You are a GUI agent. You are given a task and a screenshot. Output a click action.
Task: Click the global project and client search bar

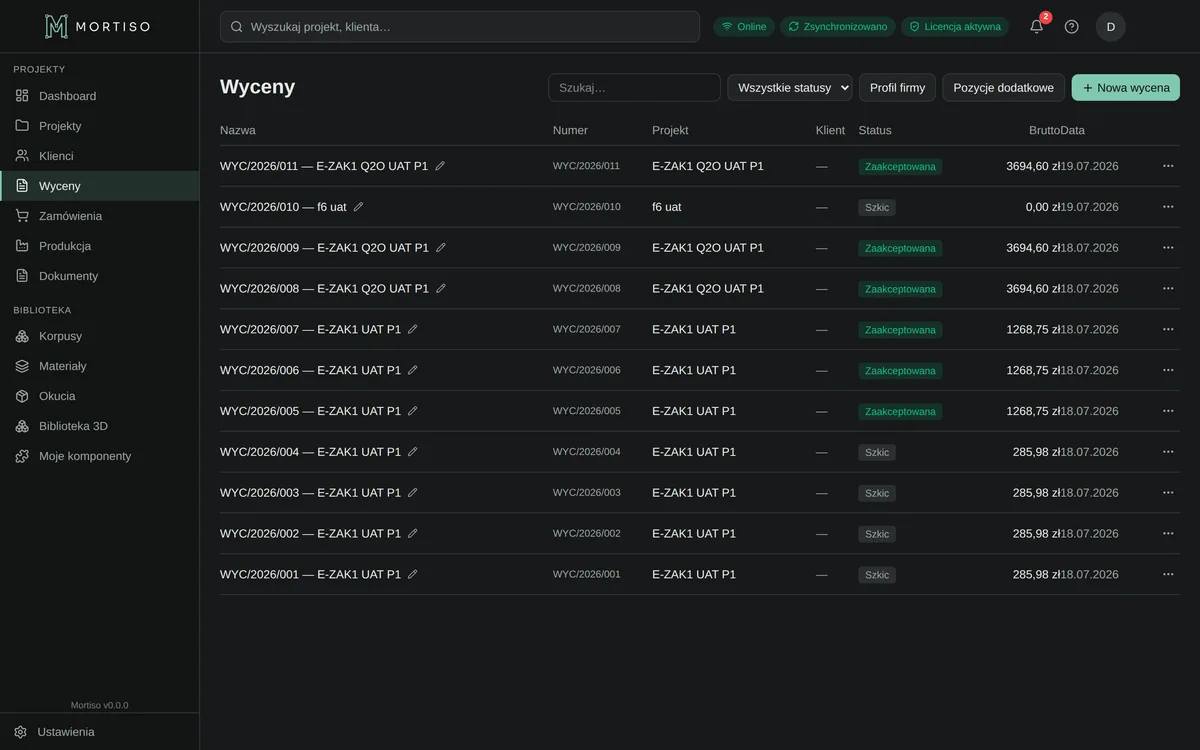click(x=460, y=27)
